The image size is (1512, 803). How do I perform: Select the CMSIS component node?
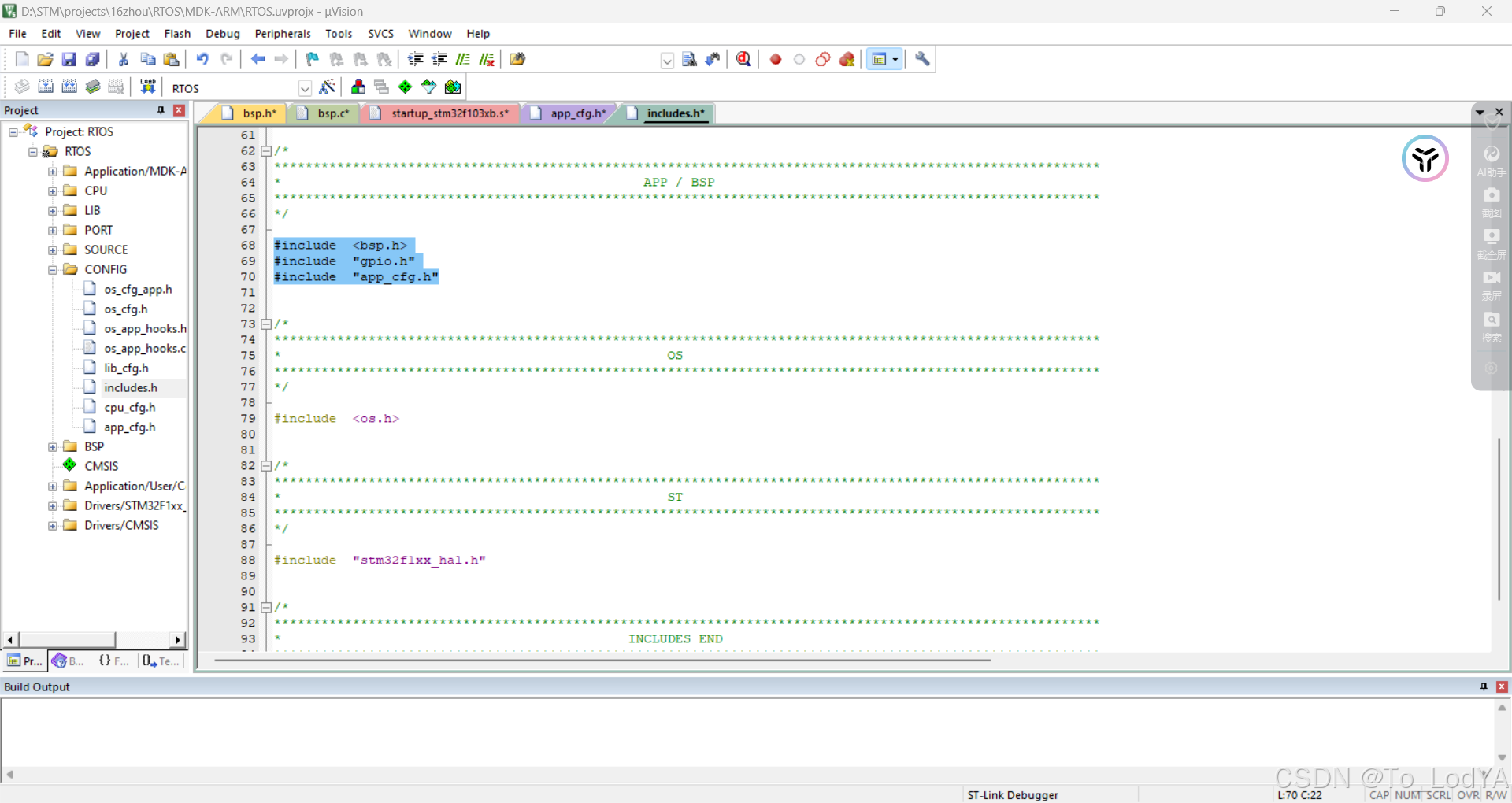point(101,466)
